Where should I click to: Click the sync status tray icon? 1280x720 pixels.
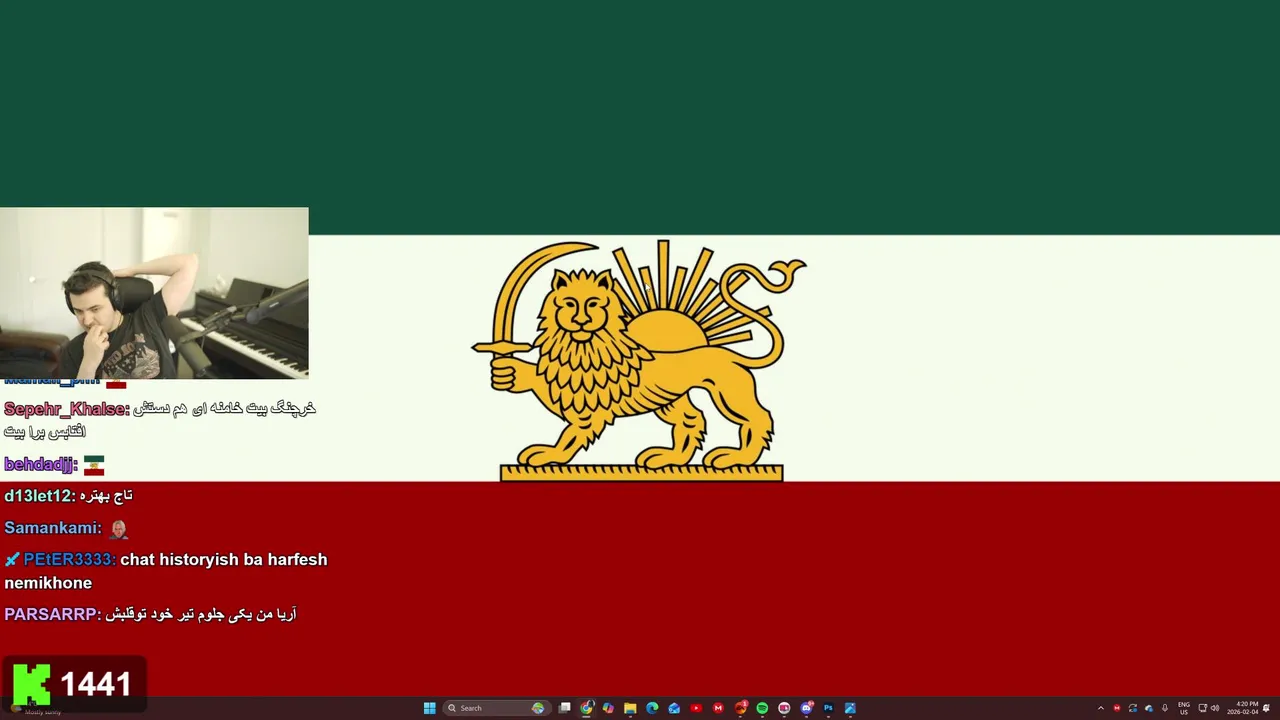(1133, 708)
